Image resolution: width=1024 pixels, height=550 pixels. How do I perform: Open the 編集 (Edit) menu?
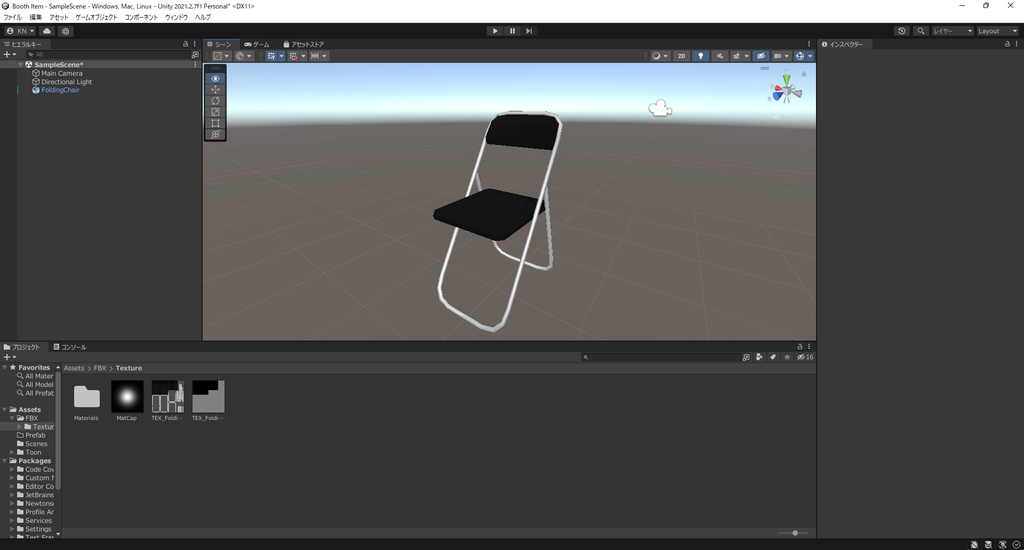click(x=35, y=18)
